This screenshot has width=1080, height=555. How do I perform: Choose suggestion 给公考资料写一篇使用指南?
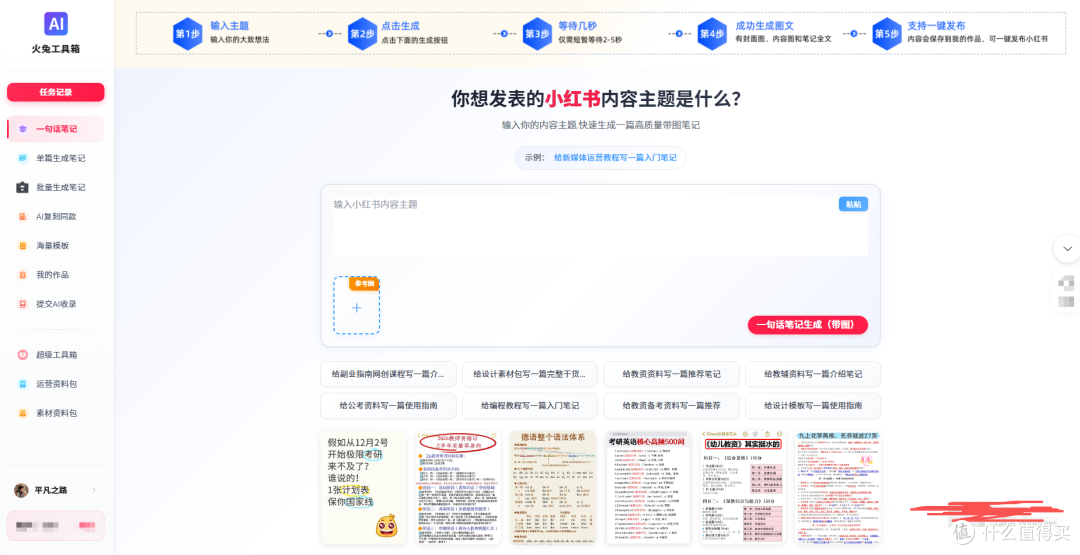(388, 406)
